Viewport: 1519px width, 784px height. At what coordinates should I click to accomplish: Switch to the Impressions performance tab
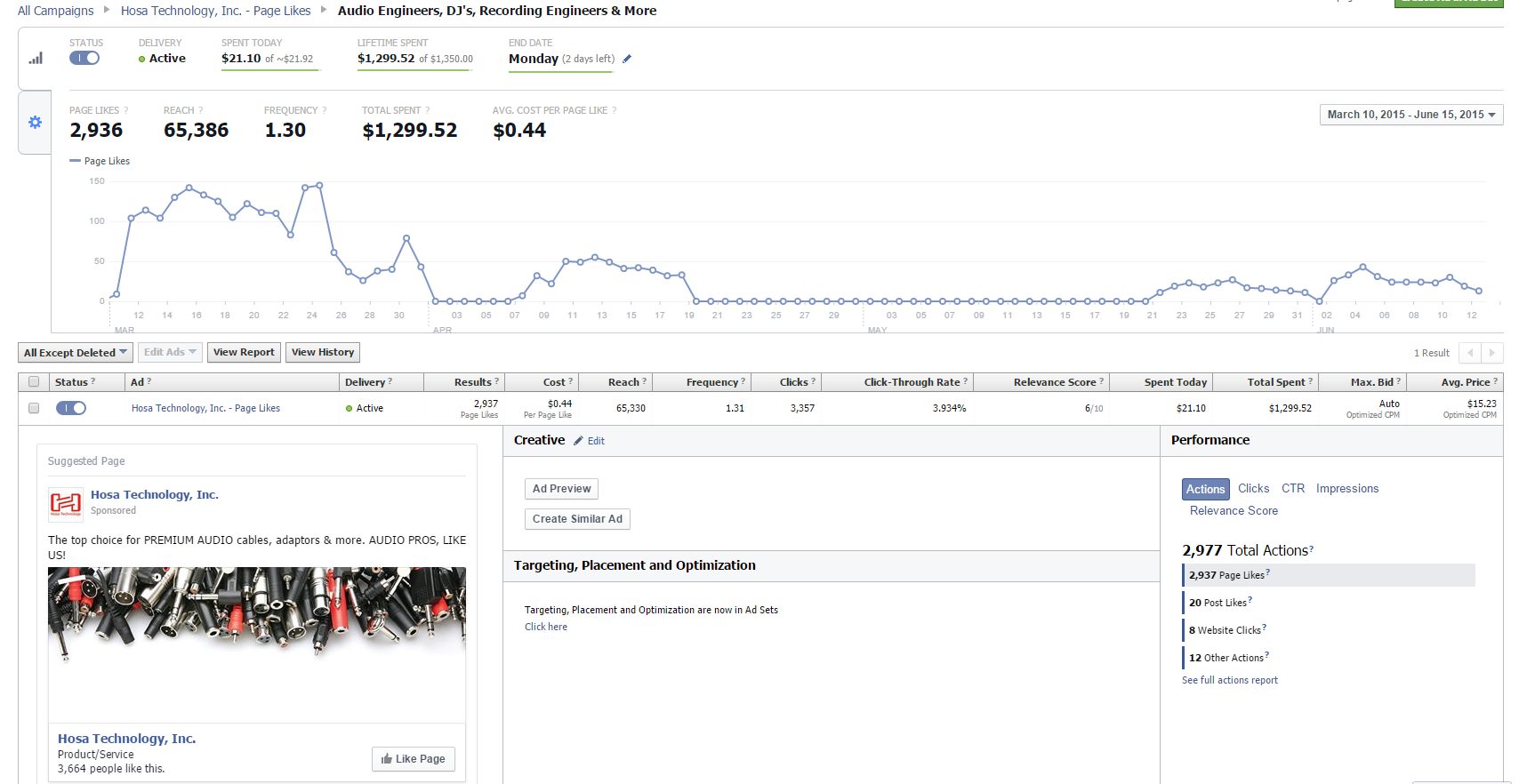1346,489
